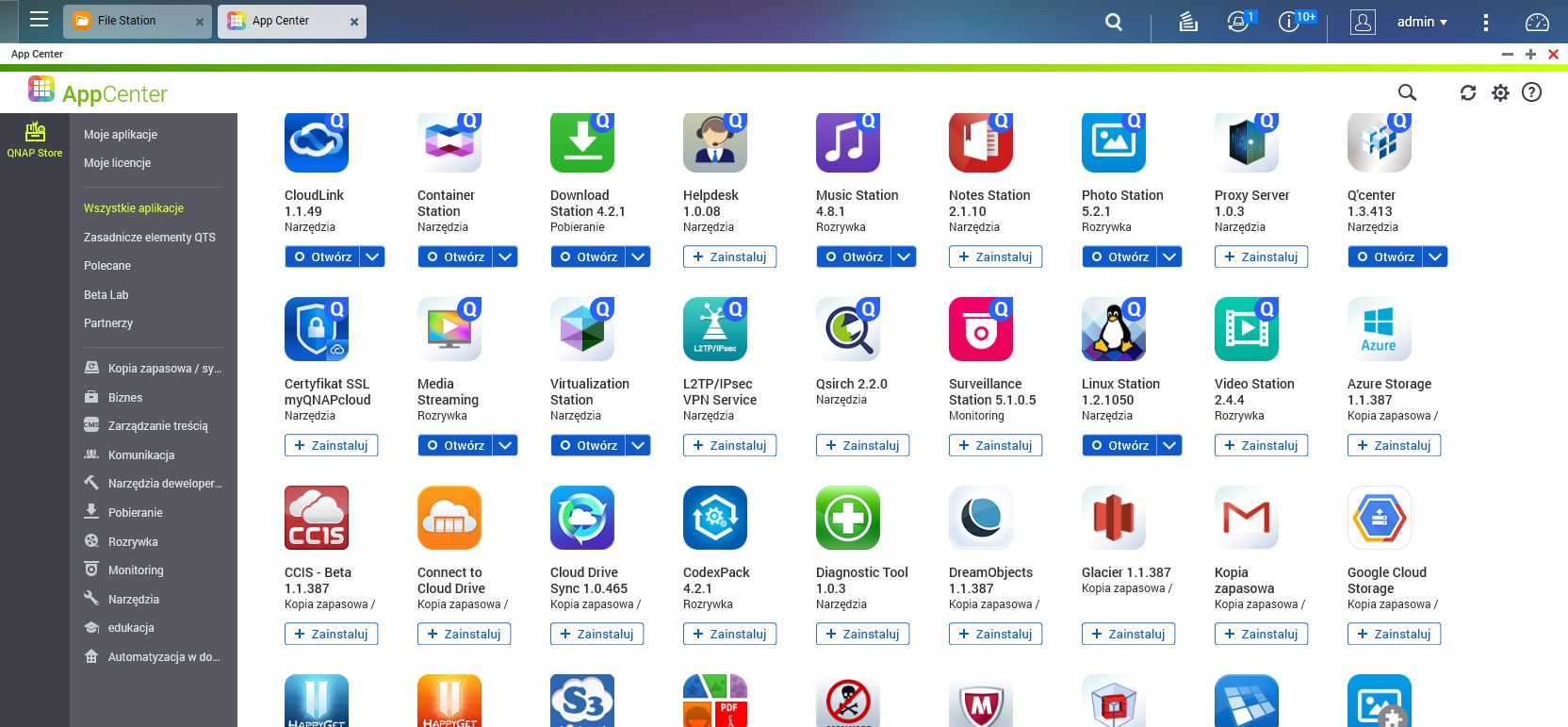Click the Download Station app icon

(582, 141)
